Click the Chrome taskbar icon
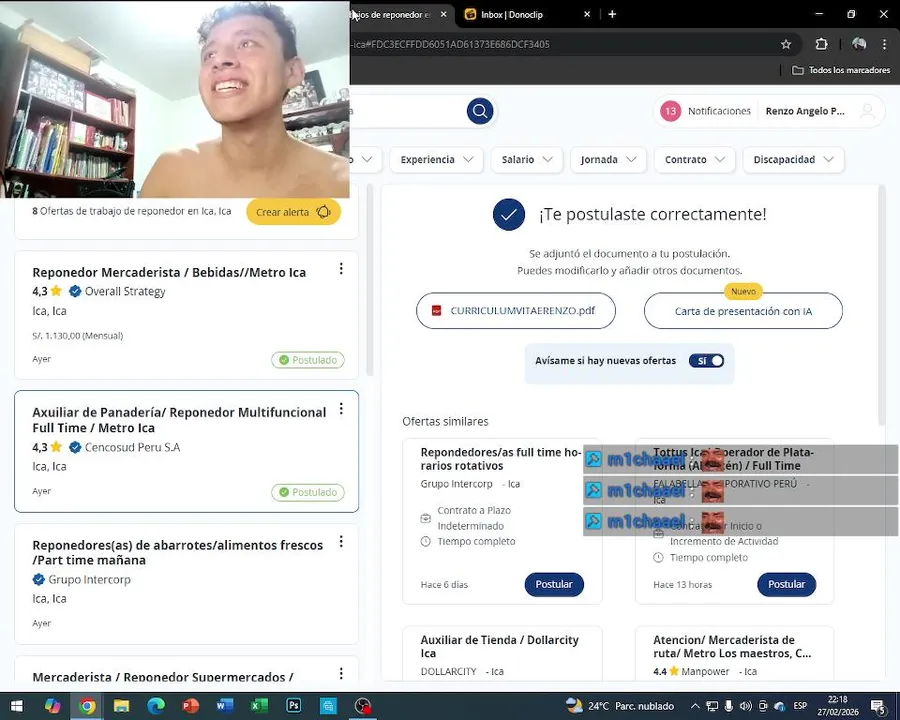The height and width of the screenshot is (720, 900). coord(87,706)
